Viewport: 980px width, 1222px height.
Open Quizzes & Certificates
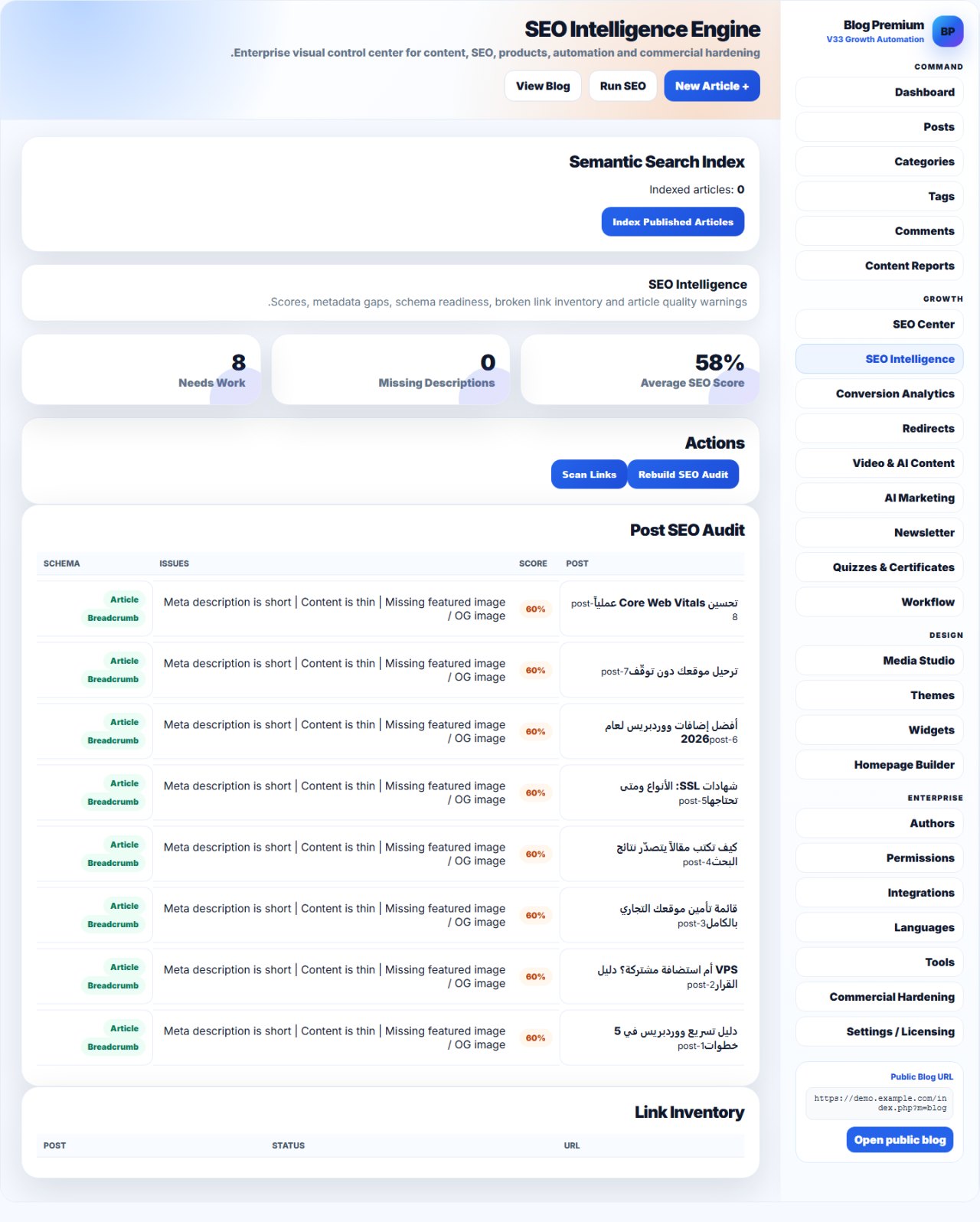[879, 567]
